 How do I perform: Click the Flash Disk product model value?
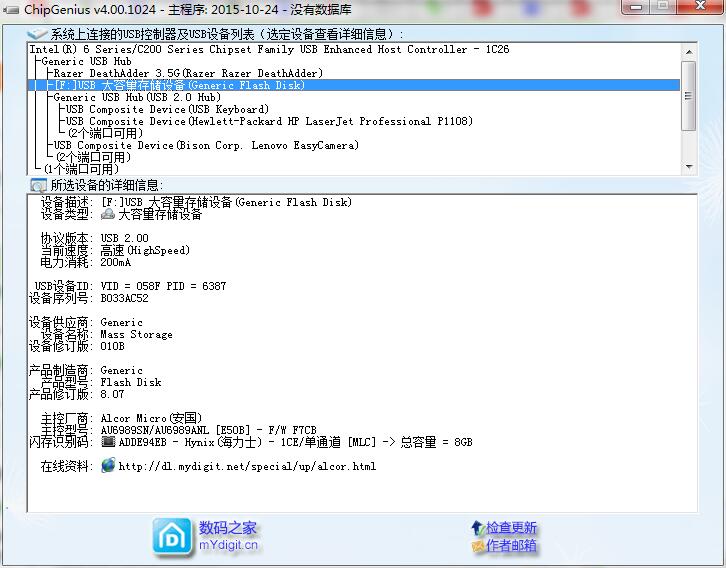131,382
